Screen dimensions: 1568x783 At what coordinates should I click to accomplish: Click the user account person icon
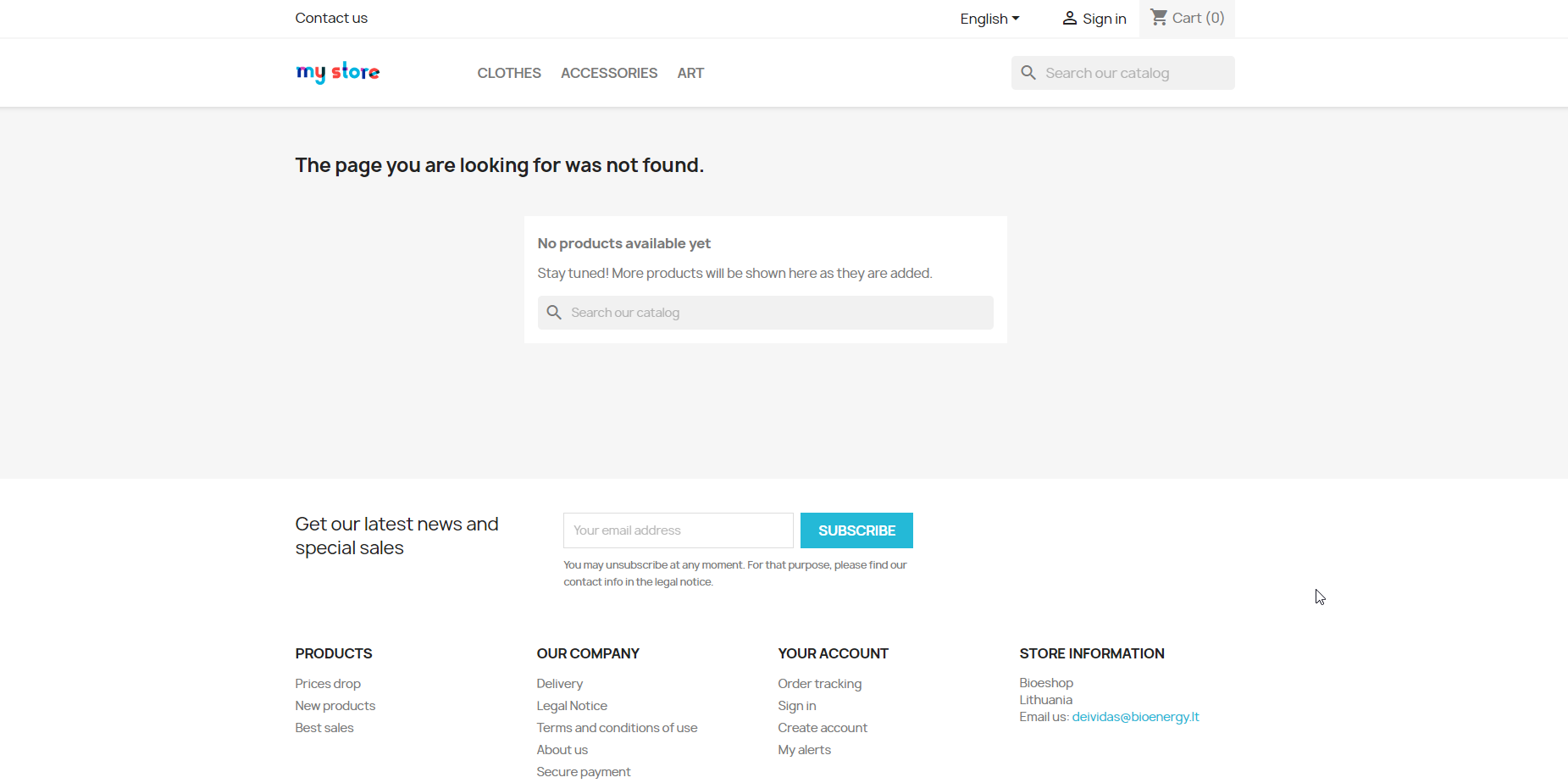click(1070, 19)
